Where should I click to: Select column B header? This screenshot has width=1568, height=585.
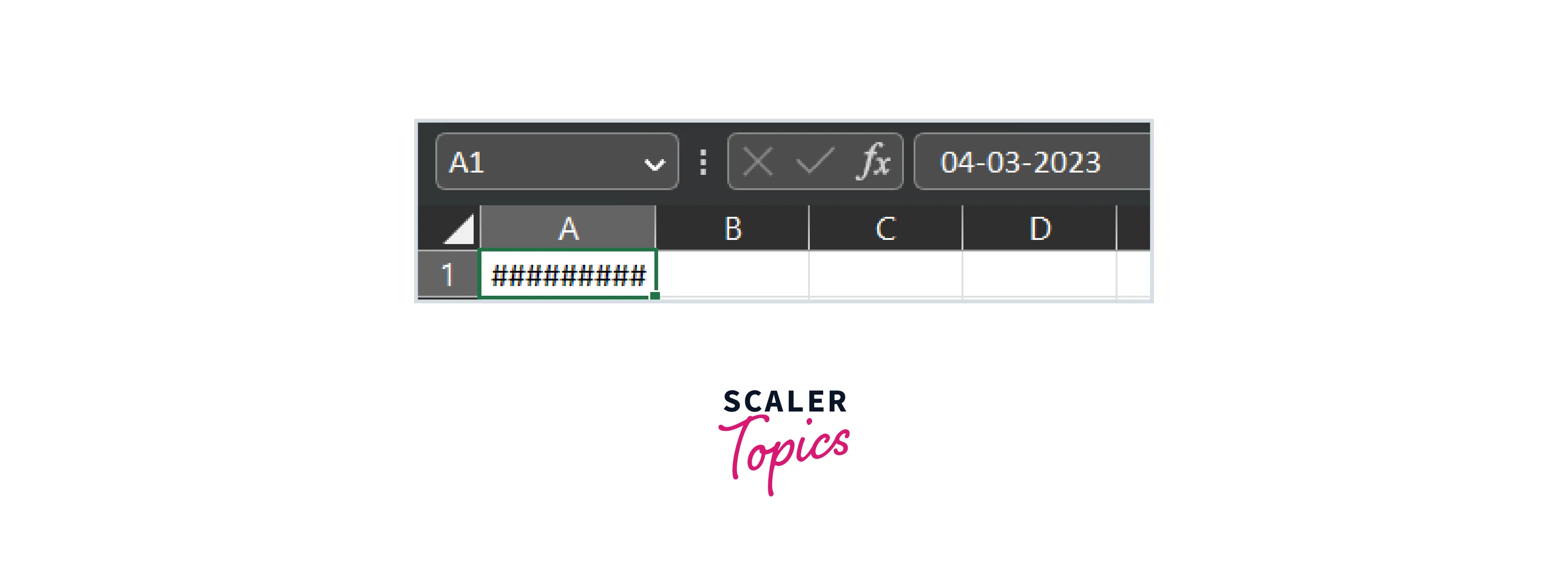point(732,229)
